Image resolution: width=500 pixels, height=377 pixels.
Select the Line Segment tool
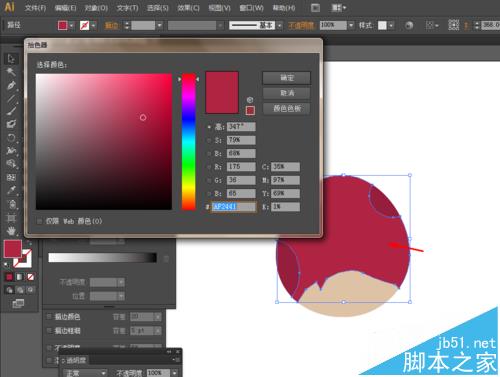tap(11, 98)
